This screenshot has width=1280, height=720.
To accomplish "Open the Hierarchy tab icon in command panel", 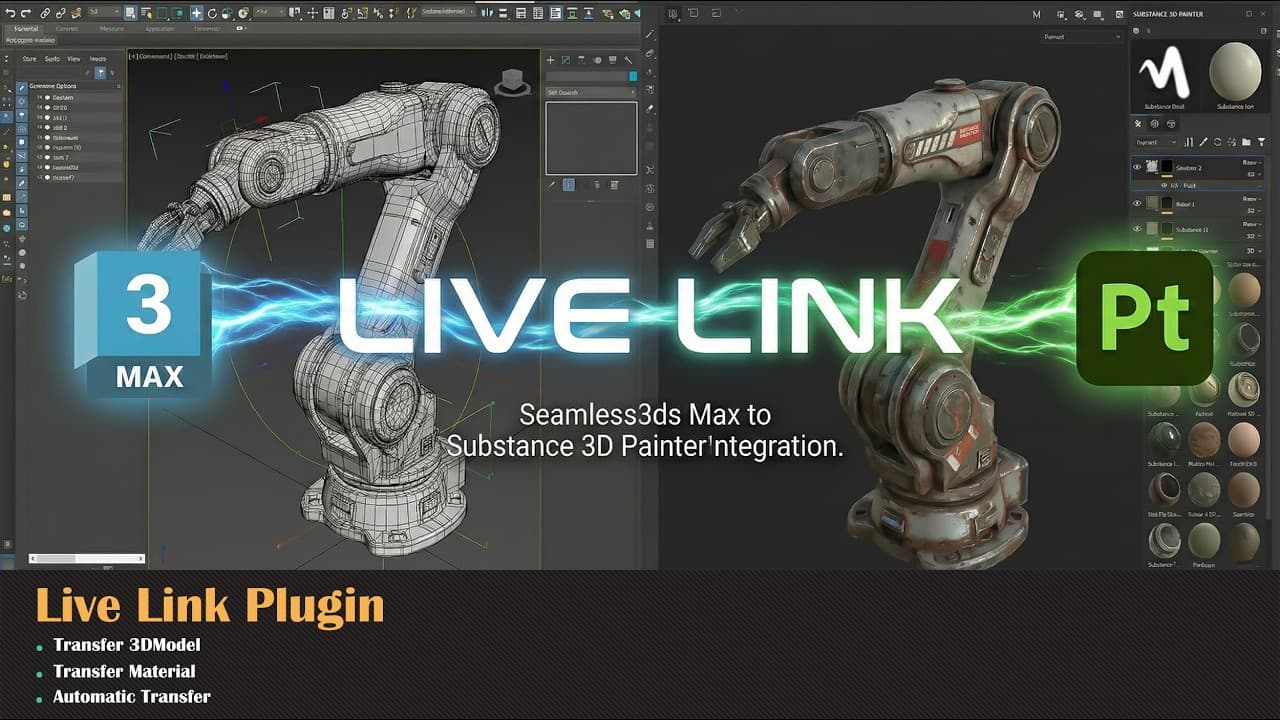I will pyautogui.click(x=581, y=60).
